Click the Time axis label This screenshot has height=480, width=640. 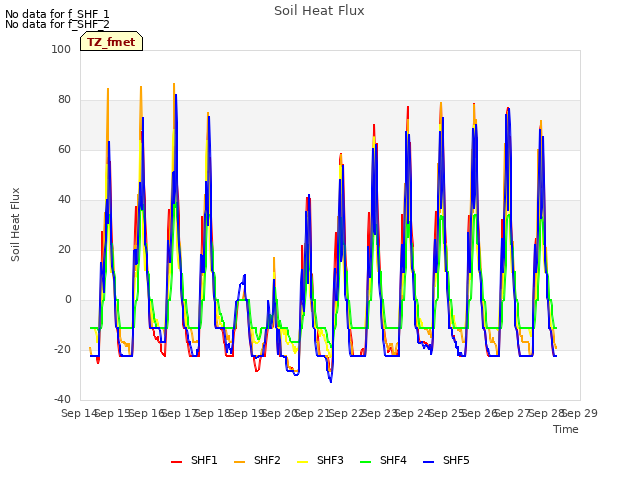click(566, 429)
